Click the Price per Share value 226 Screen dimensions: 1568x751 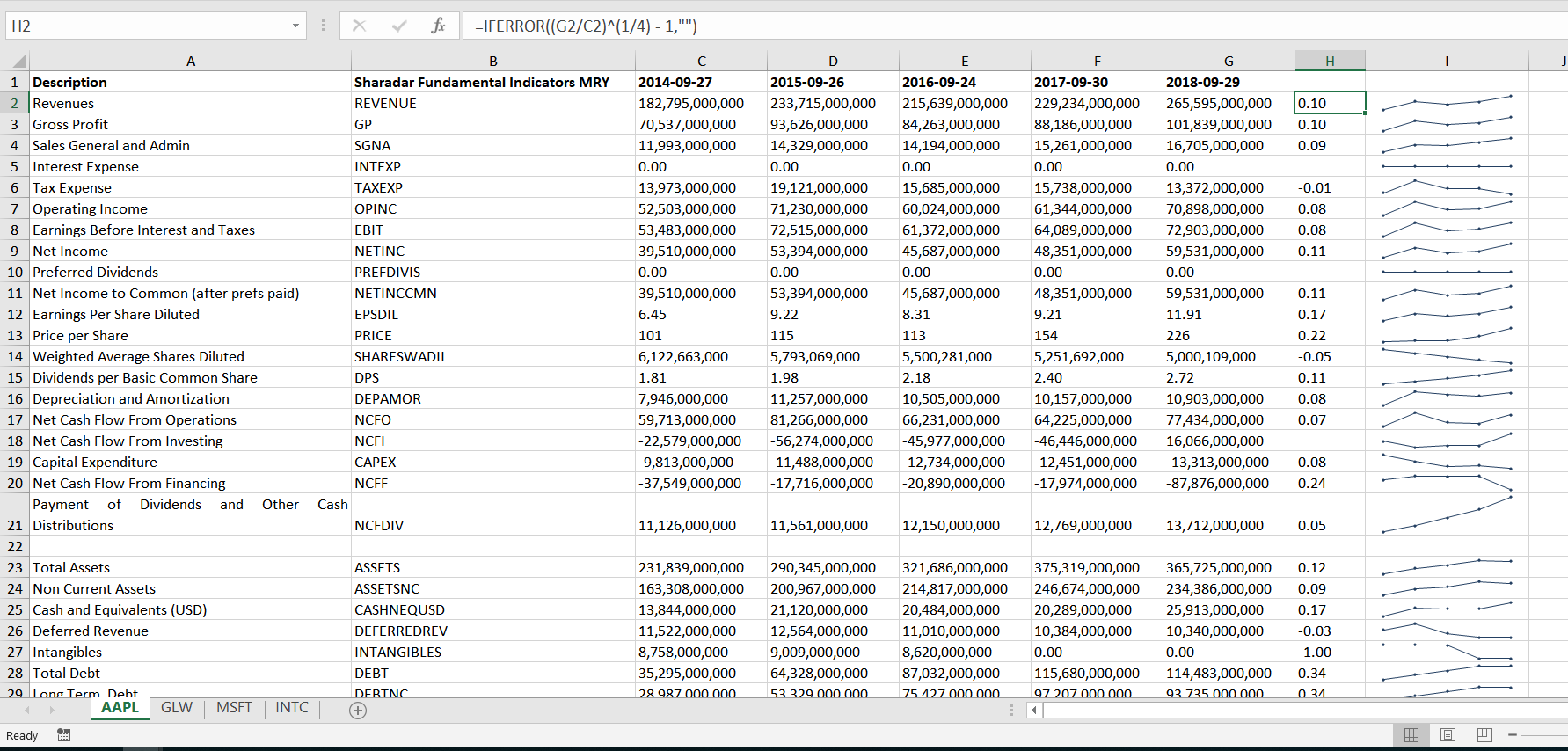click(1229, 335)
